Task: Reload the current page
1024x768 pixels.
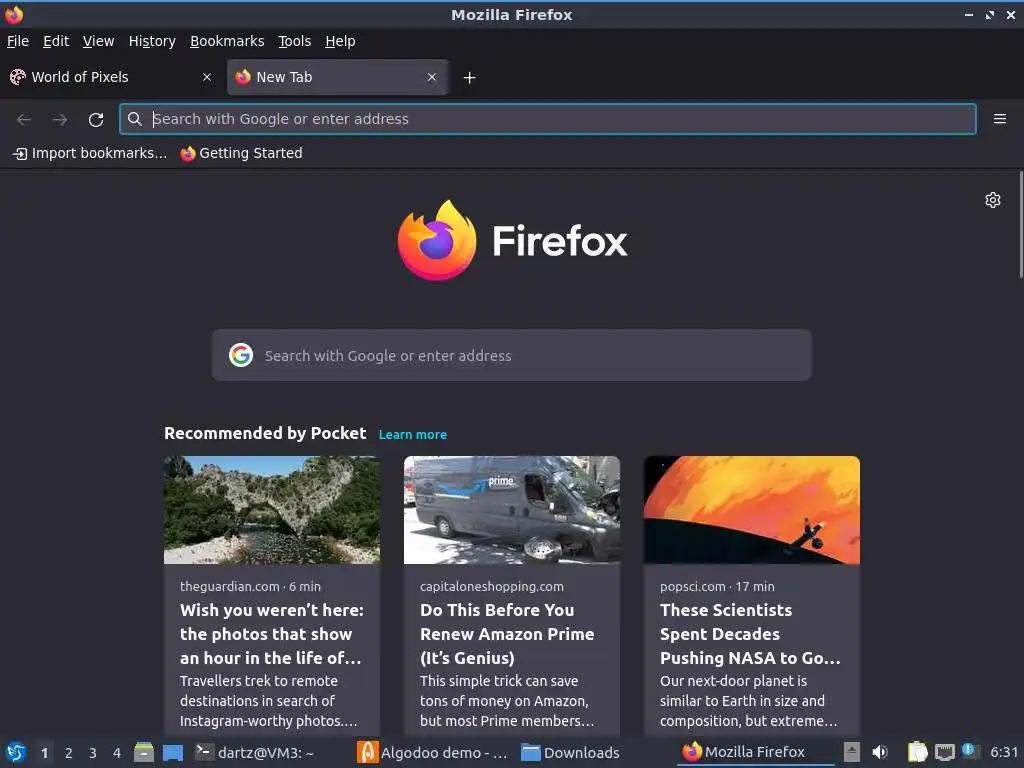Action: (x=96, y=120)
